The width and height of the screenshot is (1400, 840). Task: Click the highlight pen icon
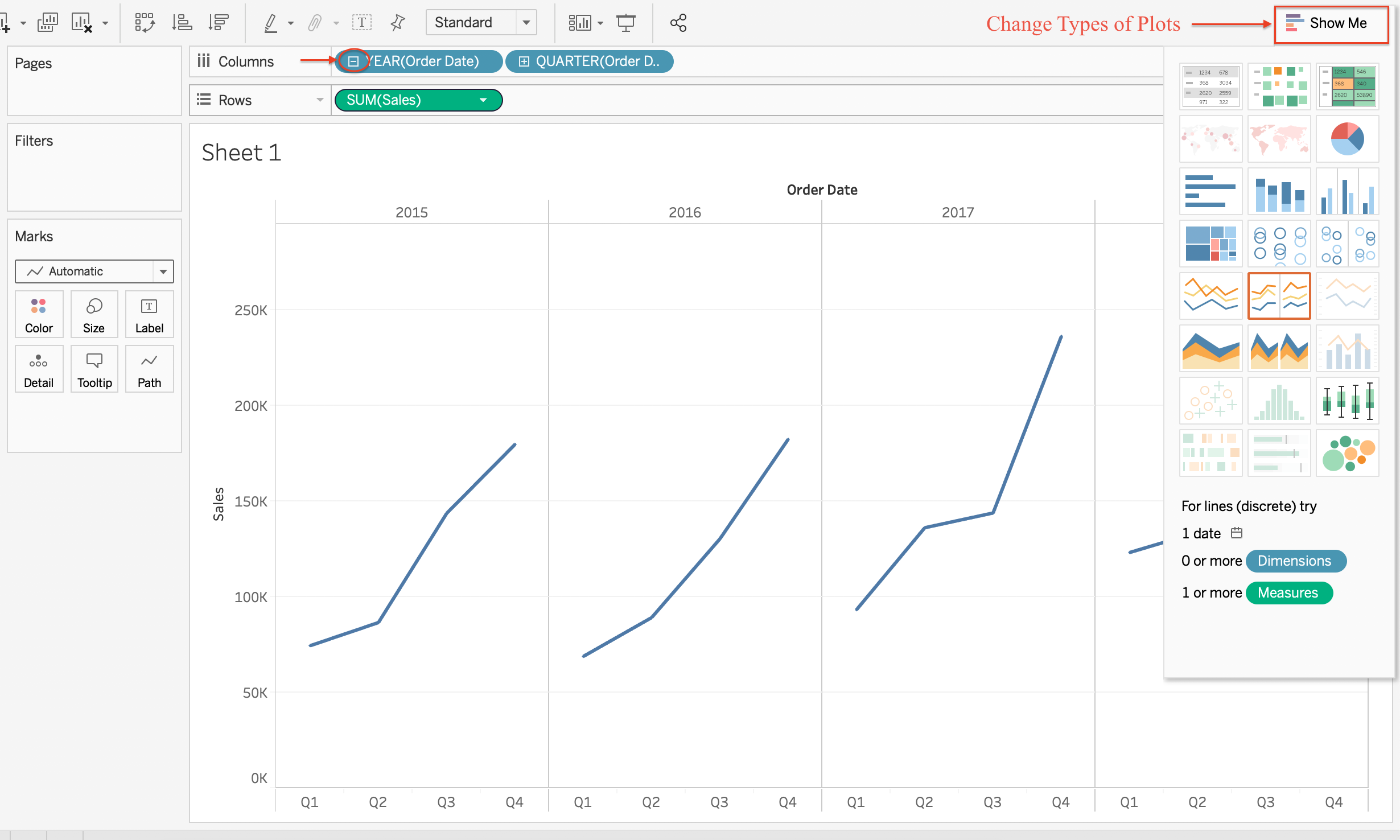(x=271, y=23)
